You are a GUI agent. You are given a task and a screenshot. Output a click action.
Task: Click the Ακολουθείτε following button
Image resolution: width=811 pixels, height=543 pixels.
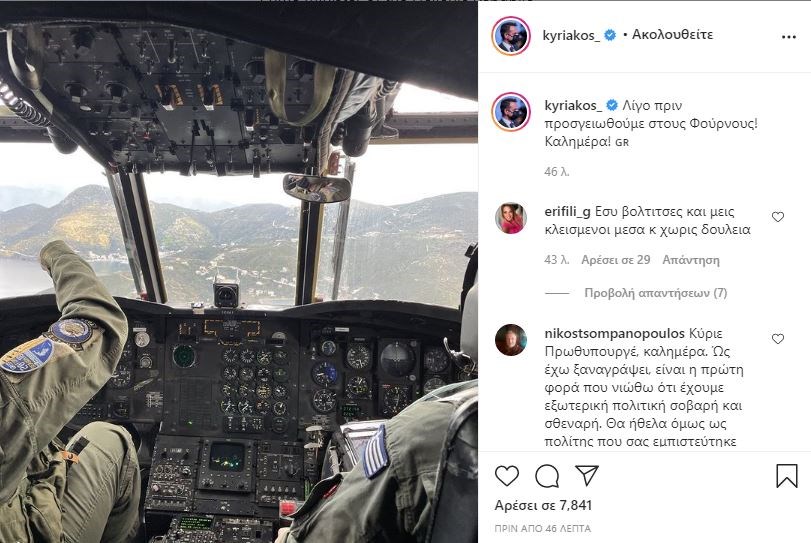click(672, 35)
